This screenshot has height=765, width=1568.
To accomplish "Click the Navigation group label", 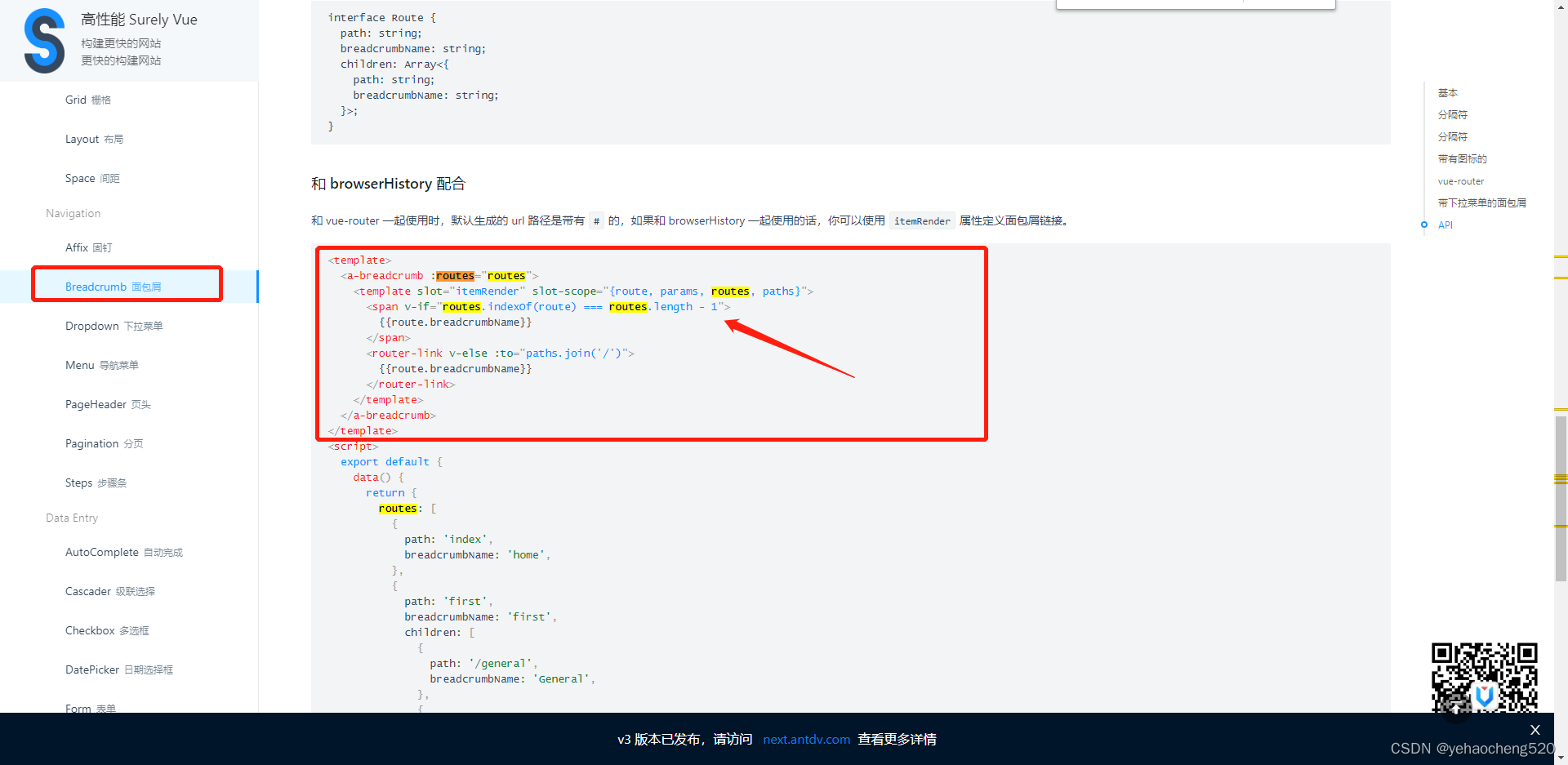I will click(x=73, y=213).
